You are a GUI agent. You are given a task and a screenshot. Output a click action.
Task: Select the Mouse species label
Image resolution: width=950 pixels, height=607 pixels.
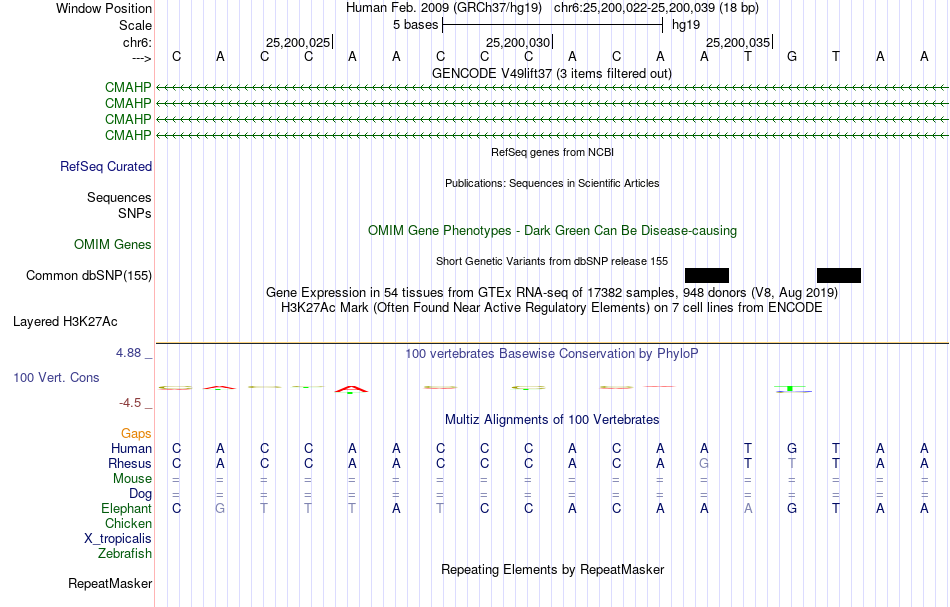pos(132,479)
